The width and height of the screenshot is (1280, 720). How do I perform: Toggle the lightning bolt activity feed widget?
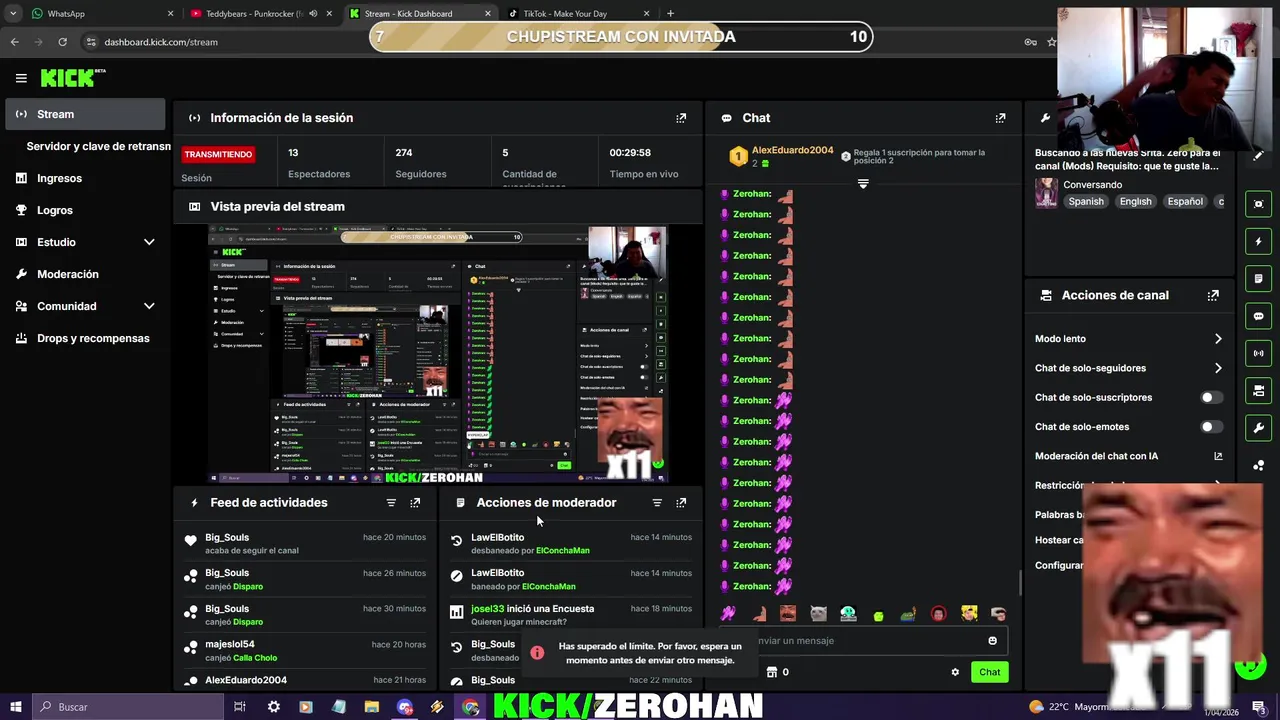(1258, 241)
